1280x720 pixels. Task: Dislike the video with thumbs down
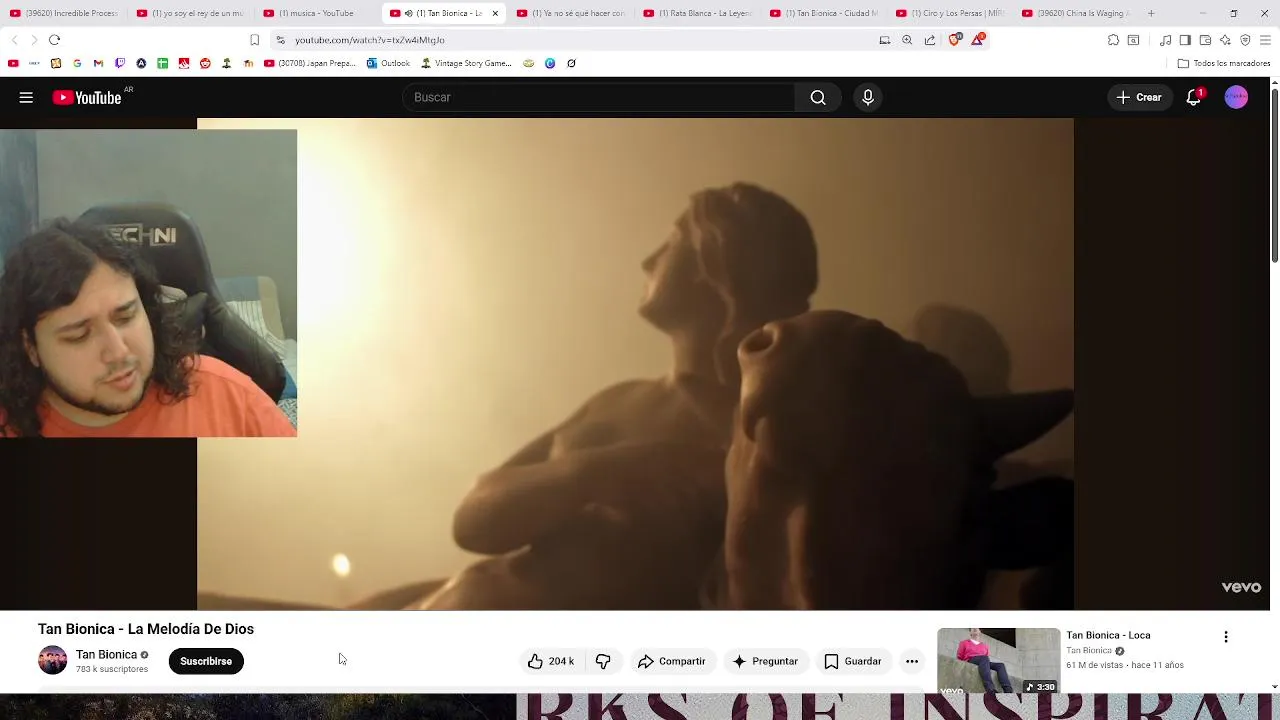click(x=603, y=661)
